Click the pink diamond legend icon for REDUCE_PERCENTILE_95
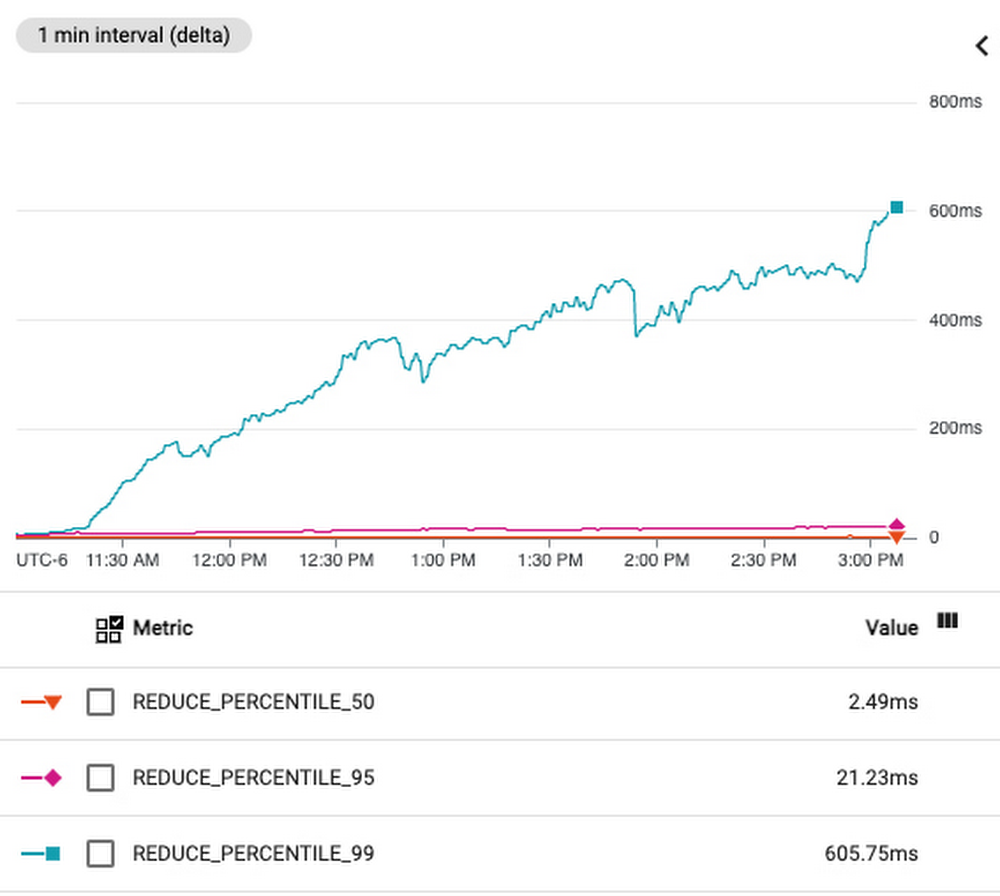The width and height of the screenshot is (1000, 896). (x=53, y=778)
